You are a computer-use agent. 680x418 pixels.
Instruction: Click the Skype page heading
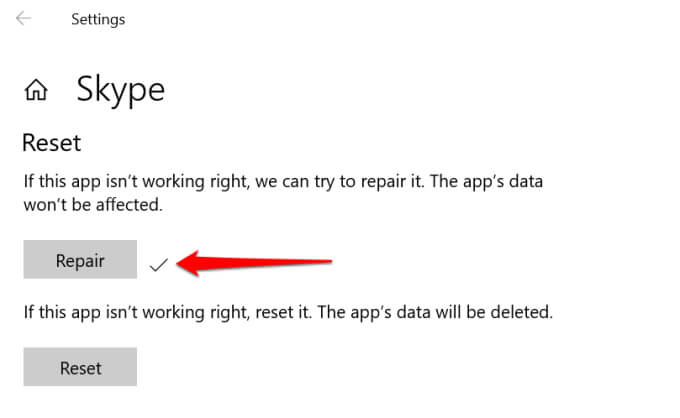(120, 90)
